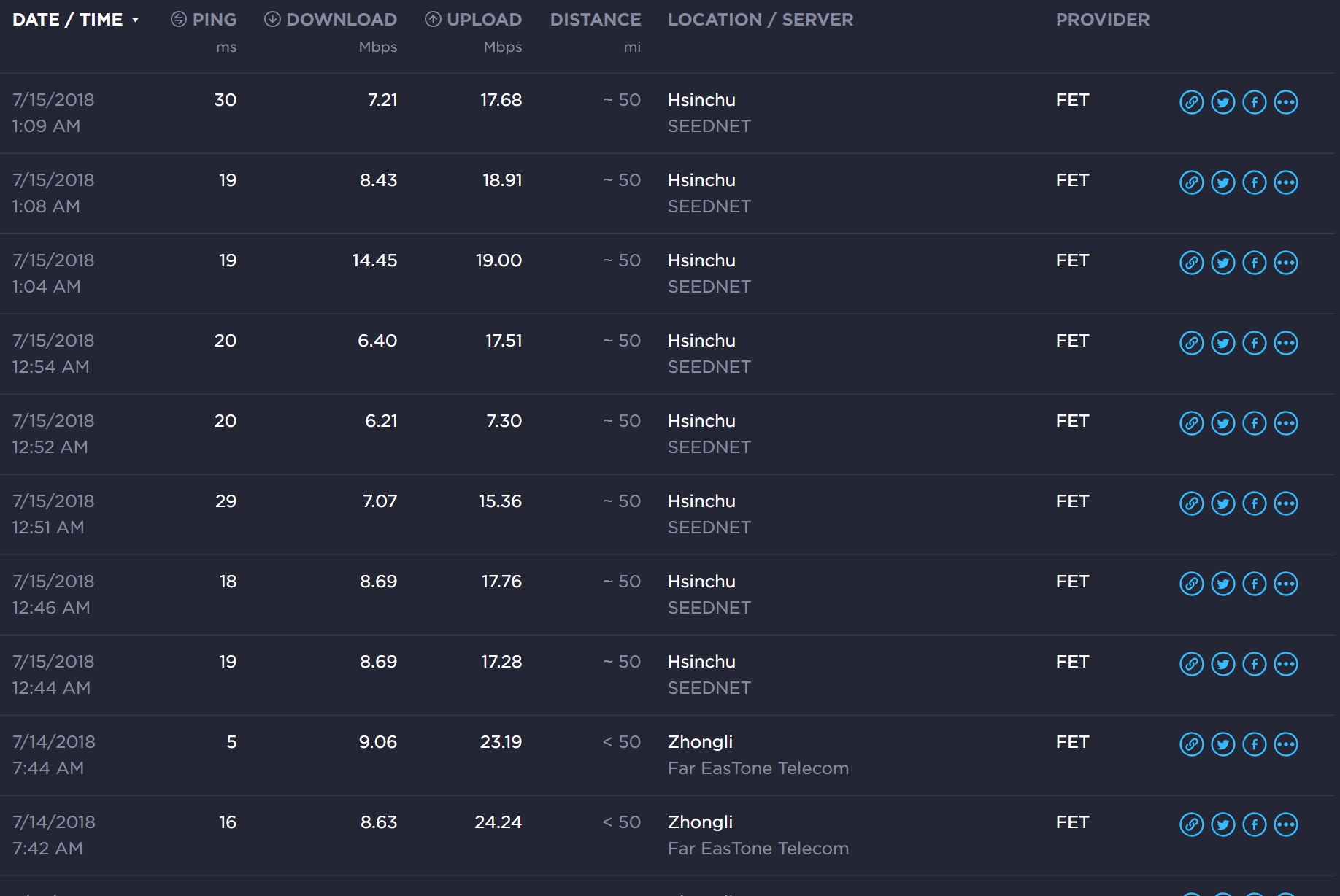This screenshot has width=1340, height=896.
Task: Click the Date / Time sort arrow
Action: [135, 20]
